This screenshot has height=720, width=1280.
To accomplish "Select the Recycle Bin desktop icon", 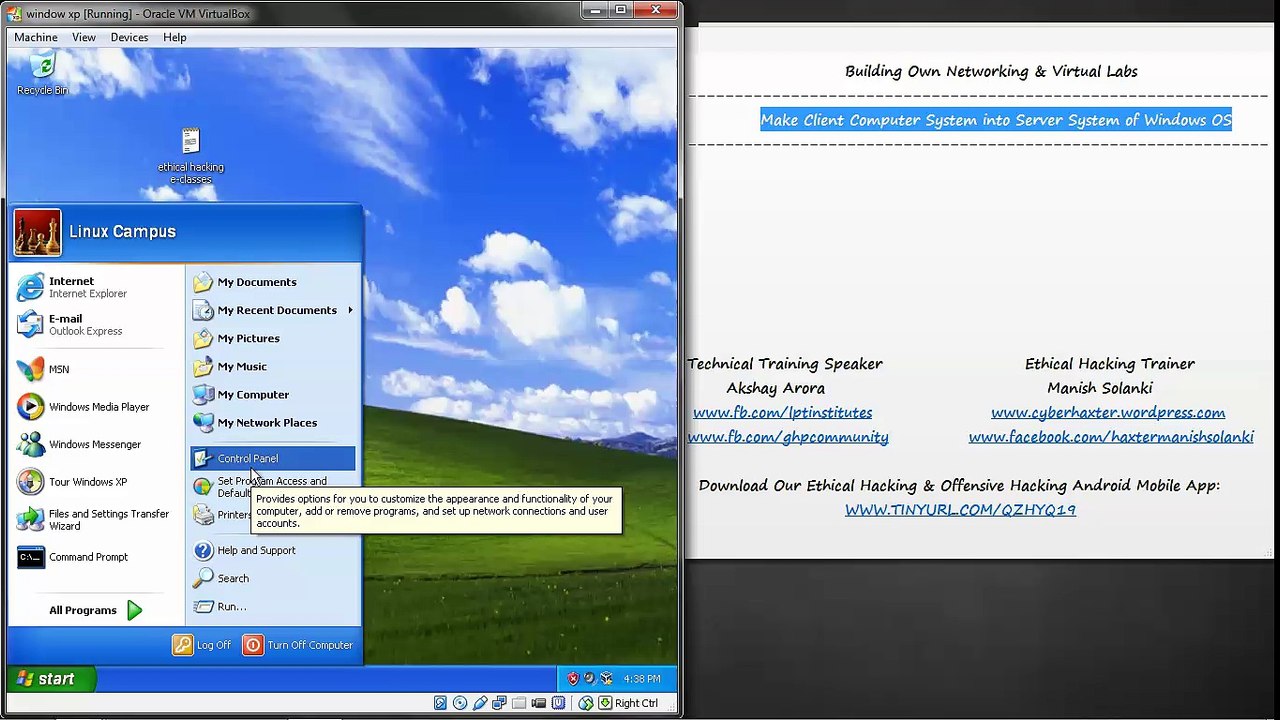I will point(42,76).
